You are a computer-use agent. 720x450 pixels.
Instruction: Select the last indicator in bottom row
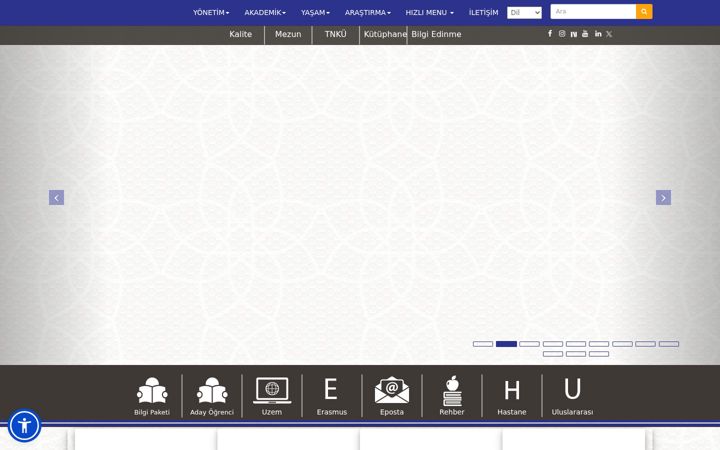click(x=599, y=354)
